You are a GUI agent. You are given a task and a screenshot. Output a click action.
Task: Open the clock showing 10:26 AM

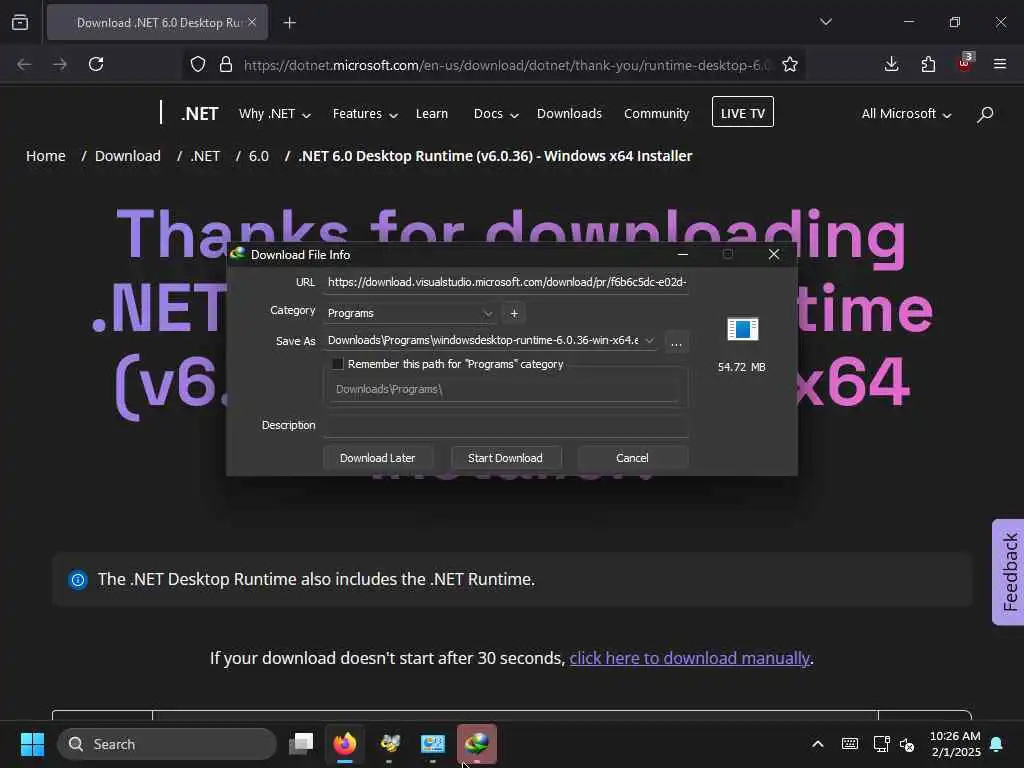(955, 744)
